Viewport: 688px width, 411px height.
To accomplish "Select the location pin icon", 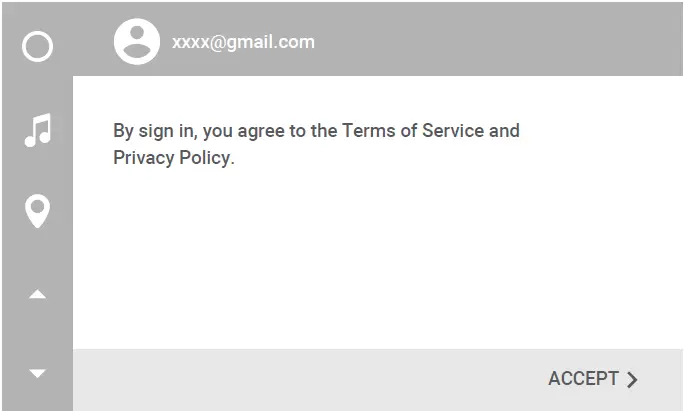I will pos(37,211).
